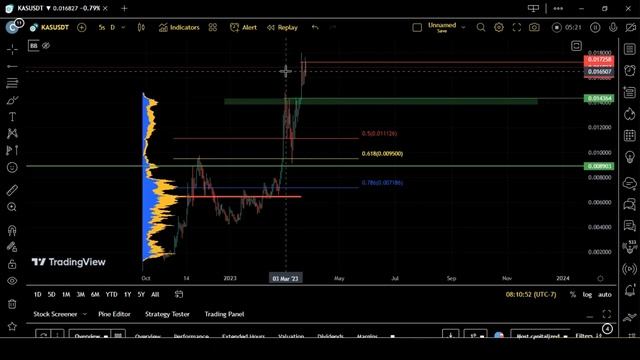640x360 pixels.
Task: Expand the Stock Screener dropdown
Action: 84,314
